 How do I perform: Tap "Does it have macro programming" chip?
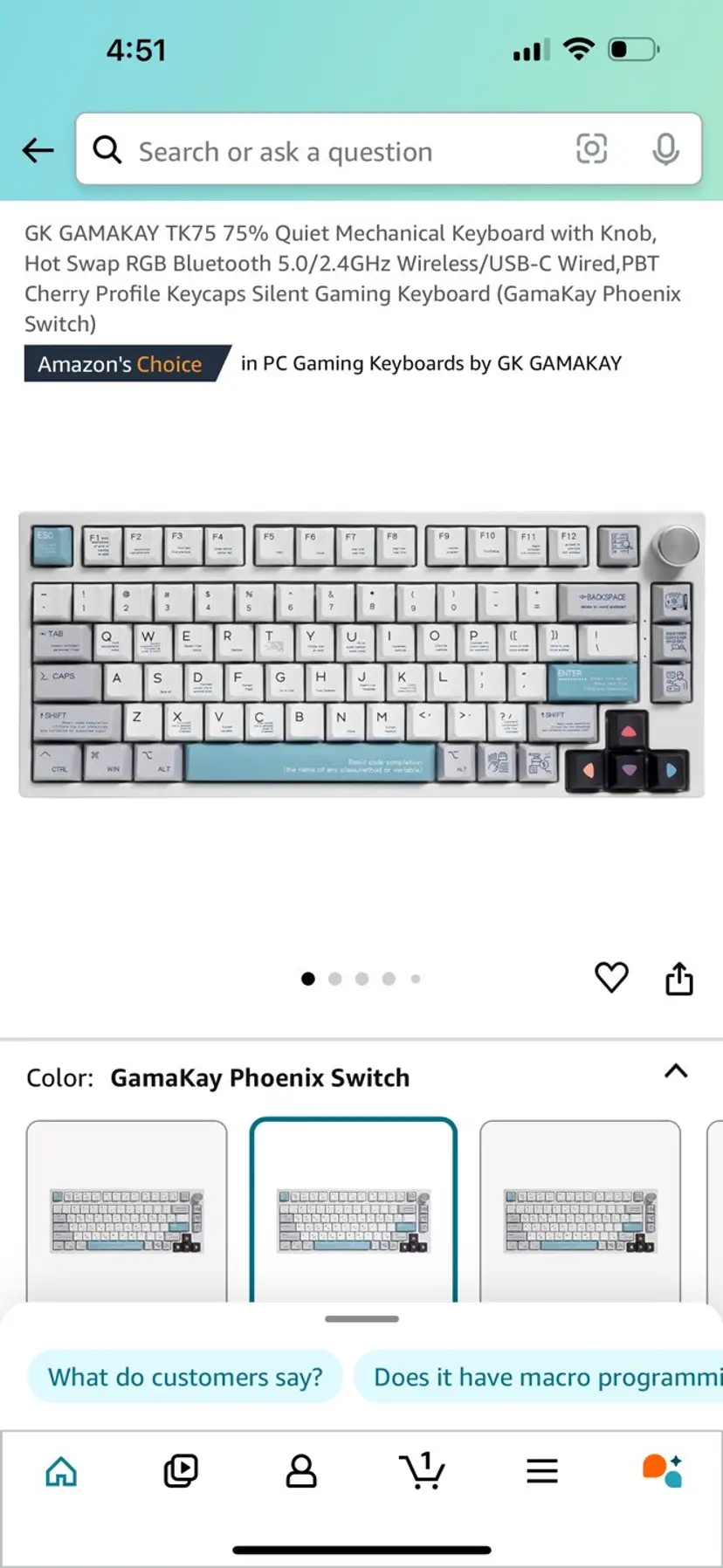[539, 1377]
